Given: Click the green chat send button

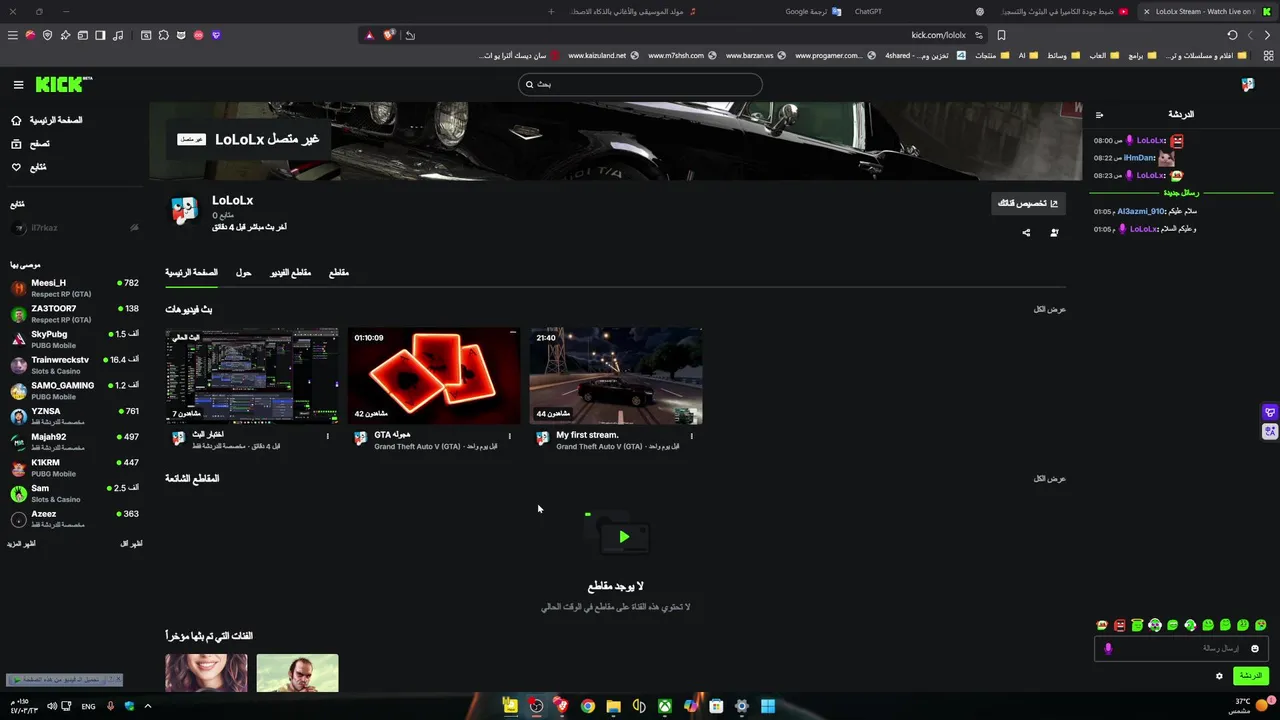Looking at the screenshot, I should (1251, 676).
